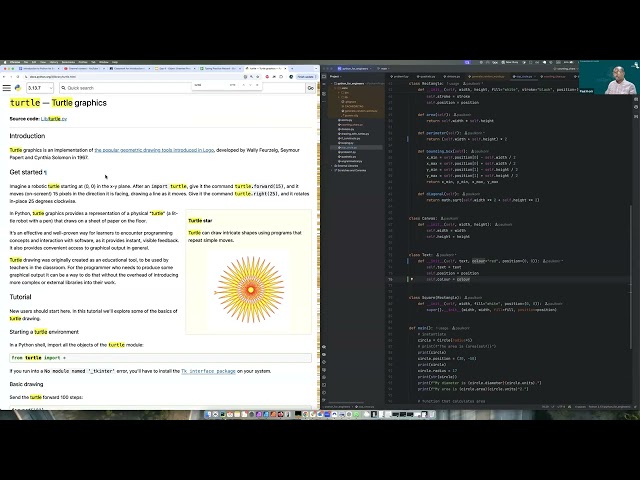Open a new Chrome tab
The image size is (640, 480).
tap(292, 69)
